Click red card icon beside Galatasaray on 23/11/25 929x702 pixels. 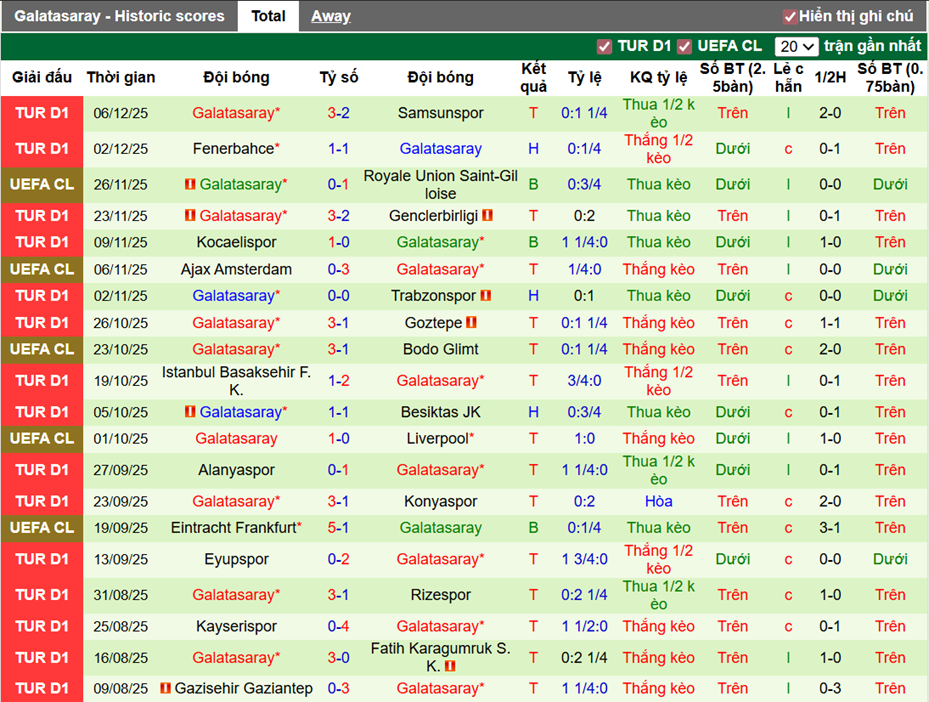pos(190,215)
